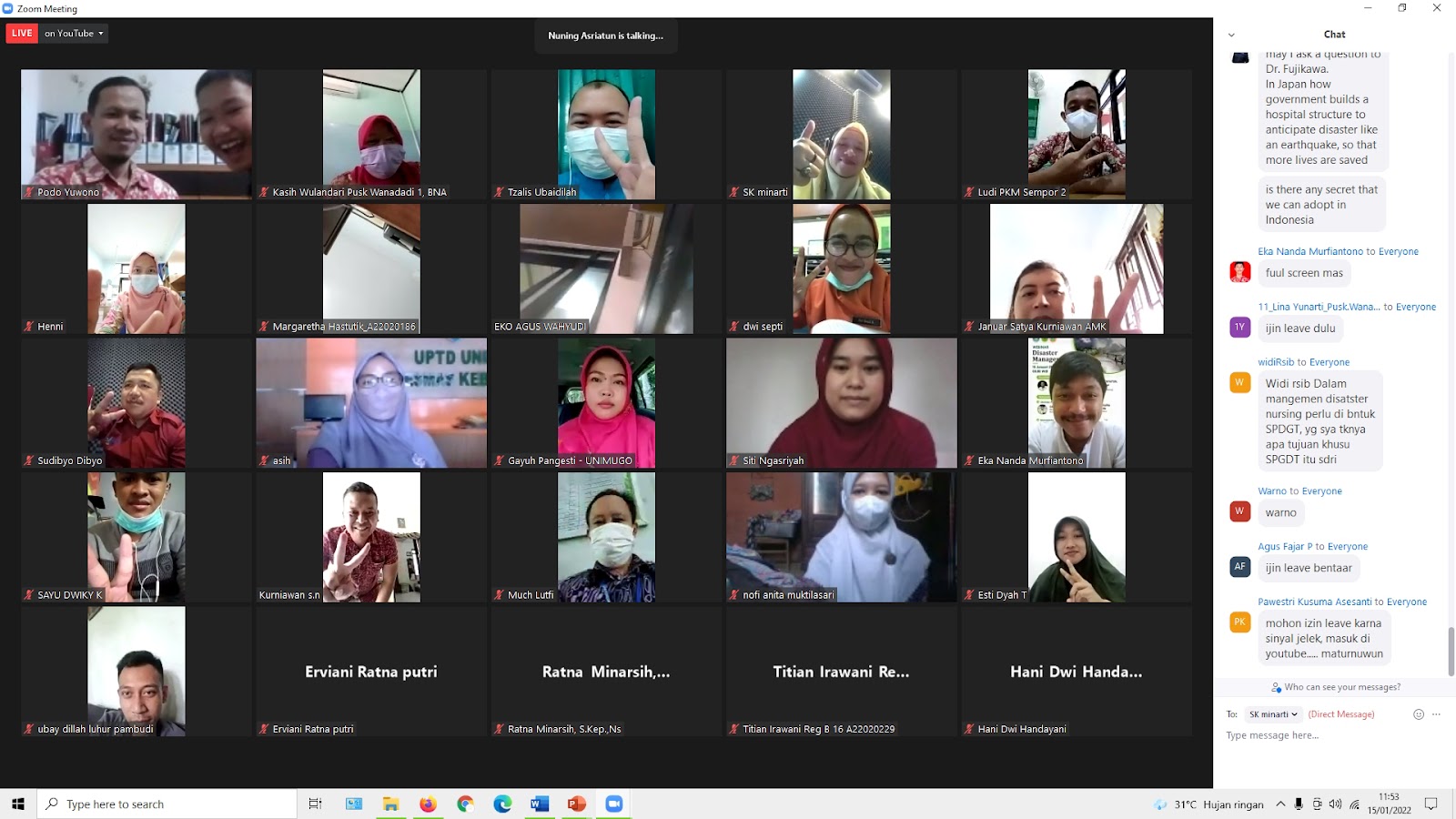Click the Nuning Asriatun is talking banner
The image size is (1456, 819).
[606, 35]
